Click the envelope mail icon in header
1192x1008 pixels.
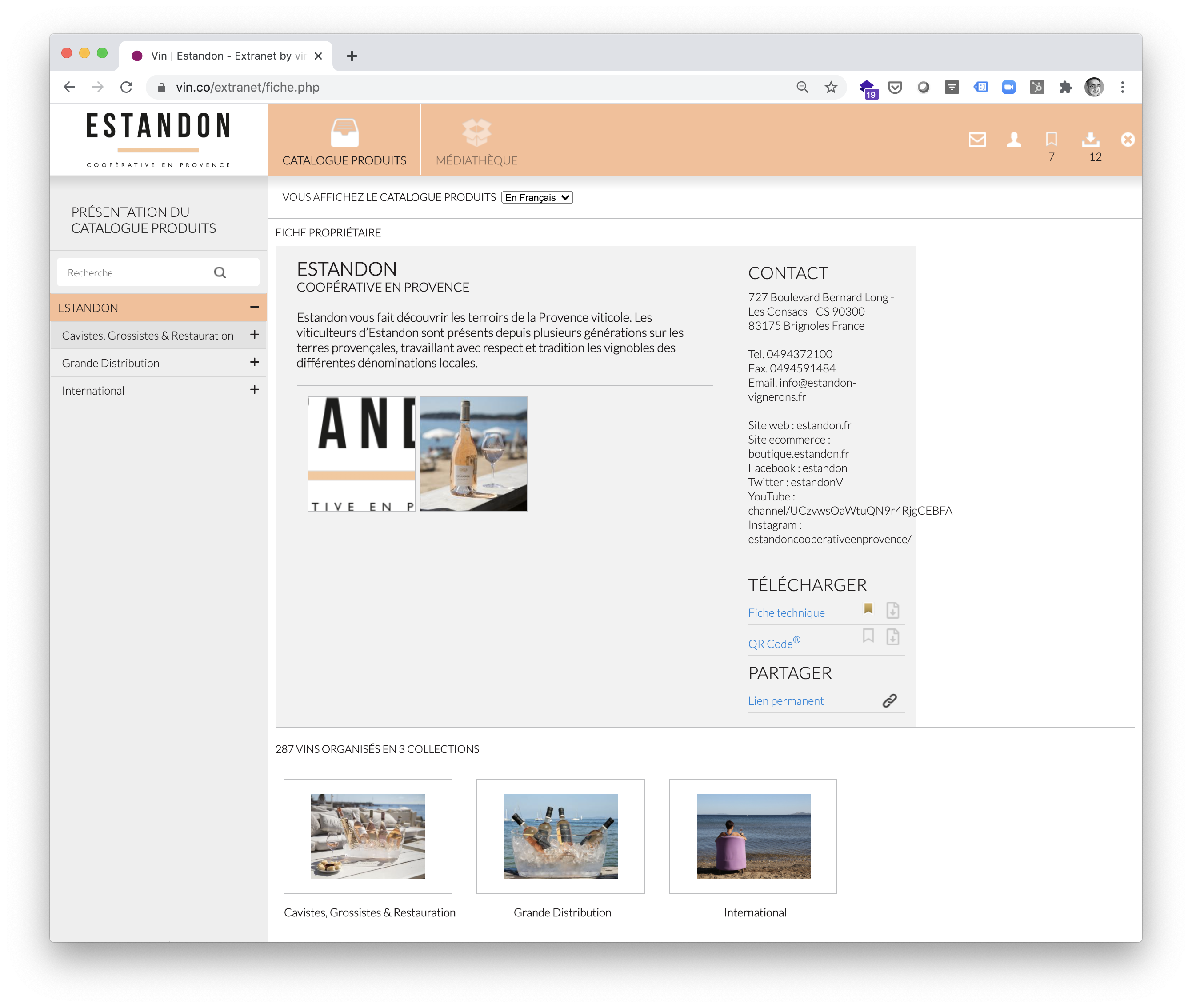click(x=976, y=140)
